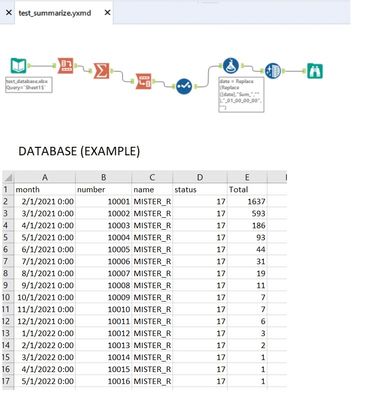
Task: Select column D header
Action: click(x=200, y=177)
